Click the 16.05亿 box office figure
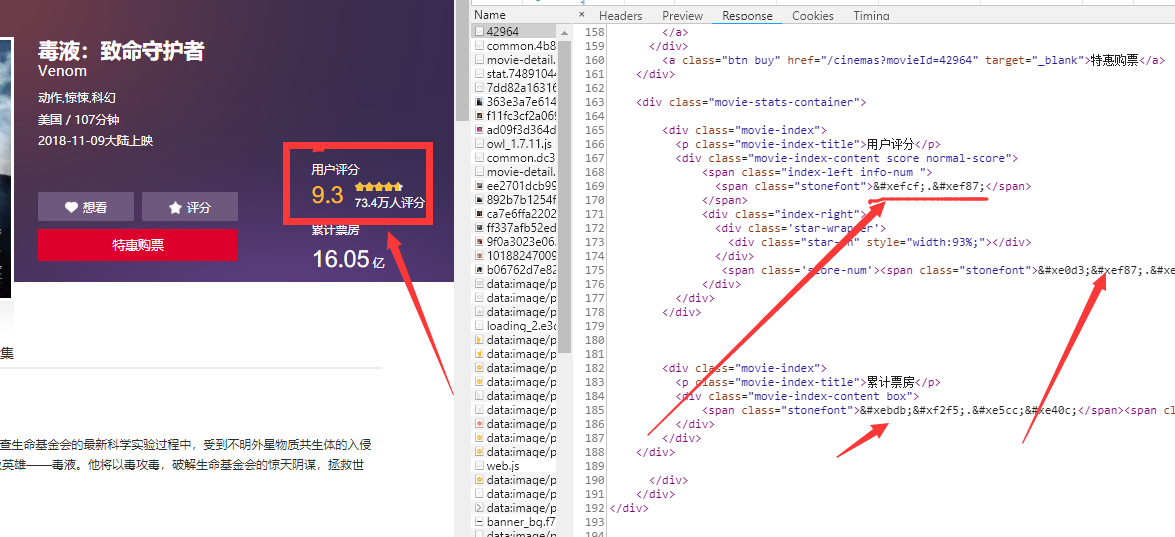Image resolution: width=1175 pixels, height=537 pixels. pyautogui.click(x=348, y=259)
